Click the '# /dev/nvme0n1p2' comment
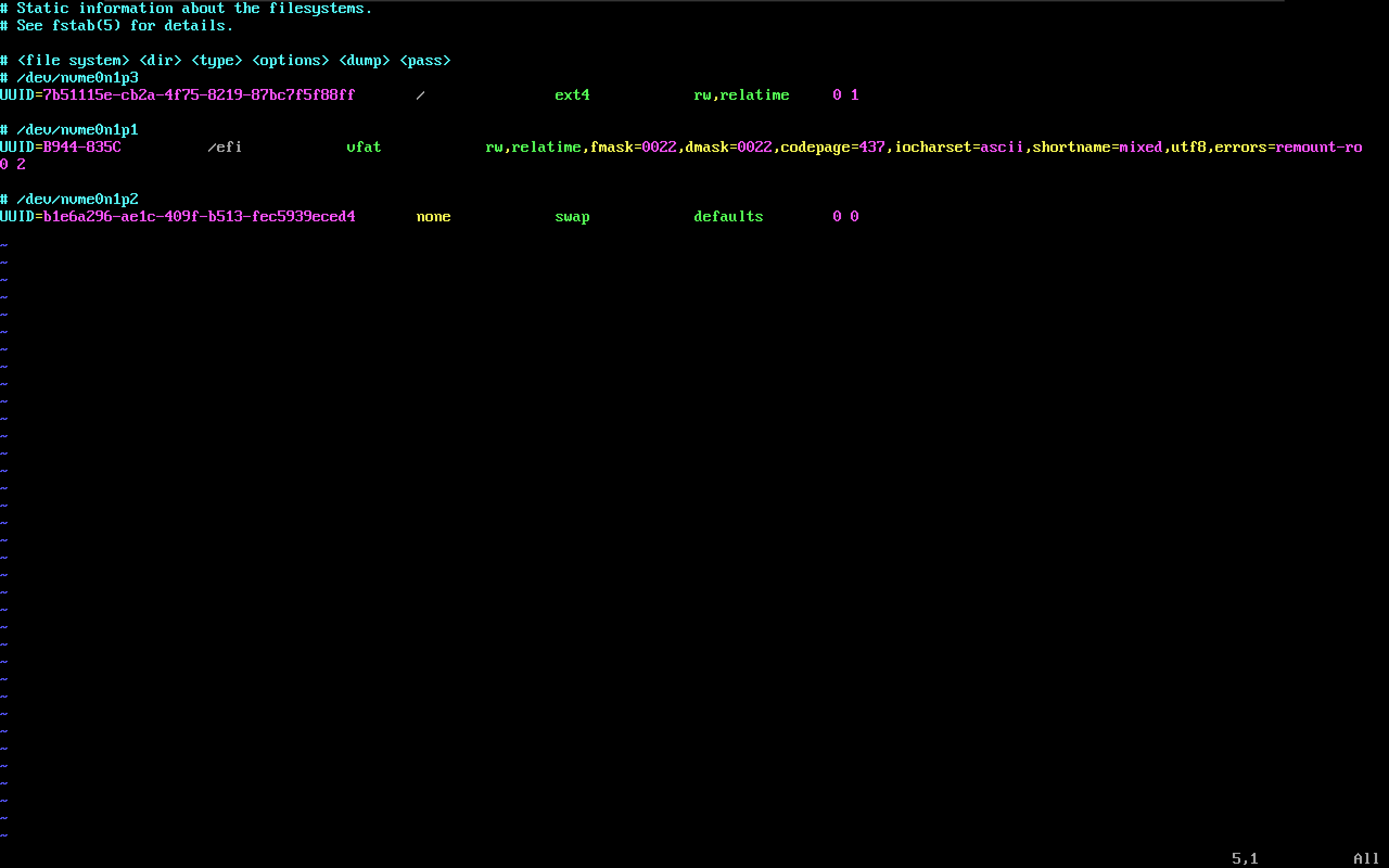 click(69, 199)
